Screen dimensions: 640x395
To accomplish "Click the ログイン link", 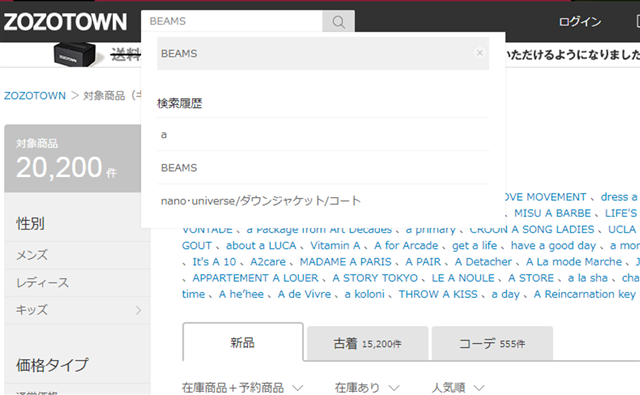I will 580,22.
